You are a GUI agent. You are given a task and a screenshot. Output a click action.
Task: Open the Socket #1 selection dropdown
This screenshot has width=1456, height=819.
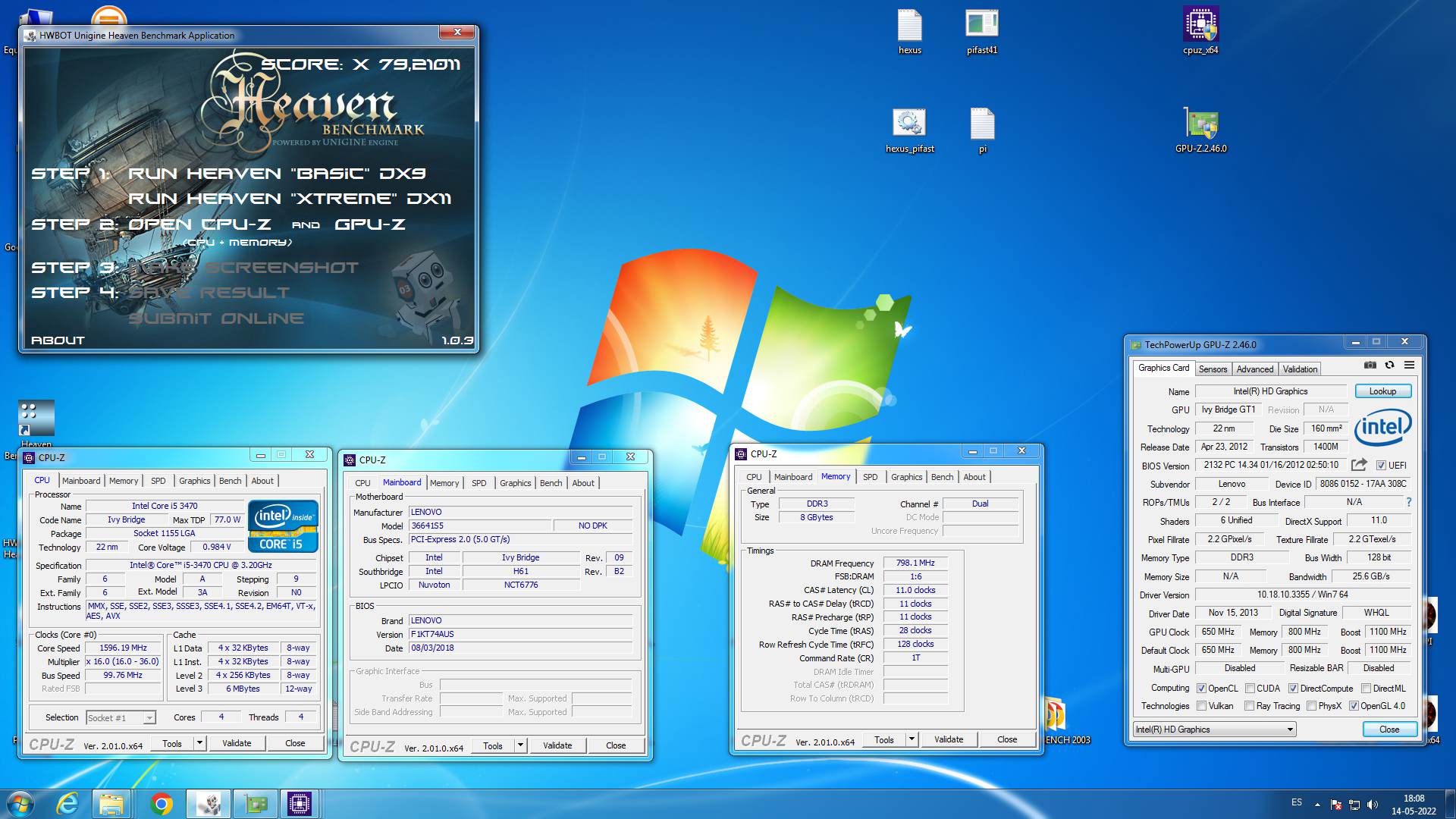[121, 717]
